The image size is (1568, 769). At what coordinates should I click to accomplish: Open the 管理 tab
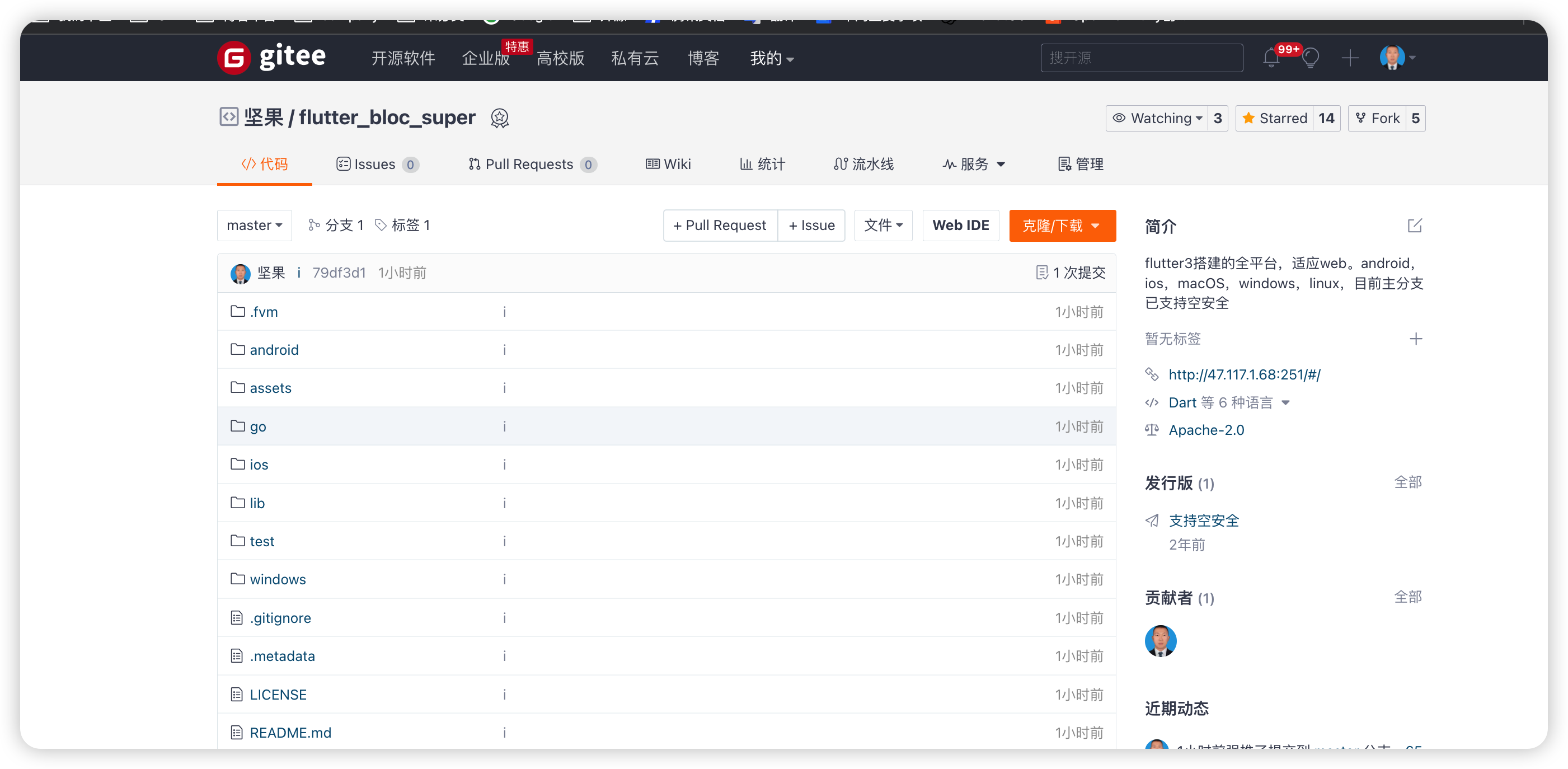click(1081, 165)
